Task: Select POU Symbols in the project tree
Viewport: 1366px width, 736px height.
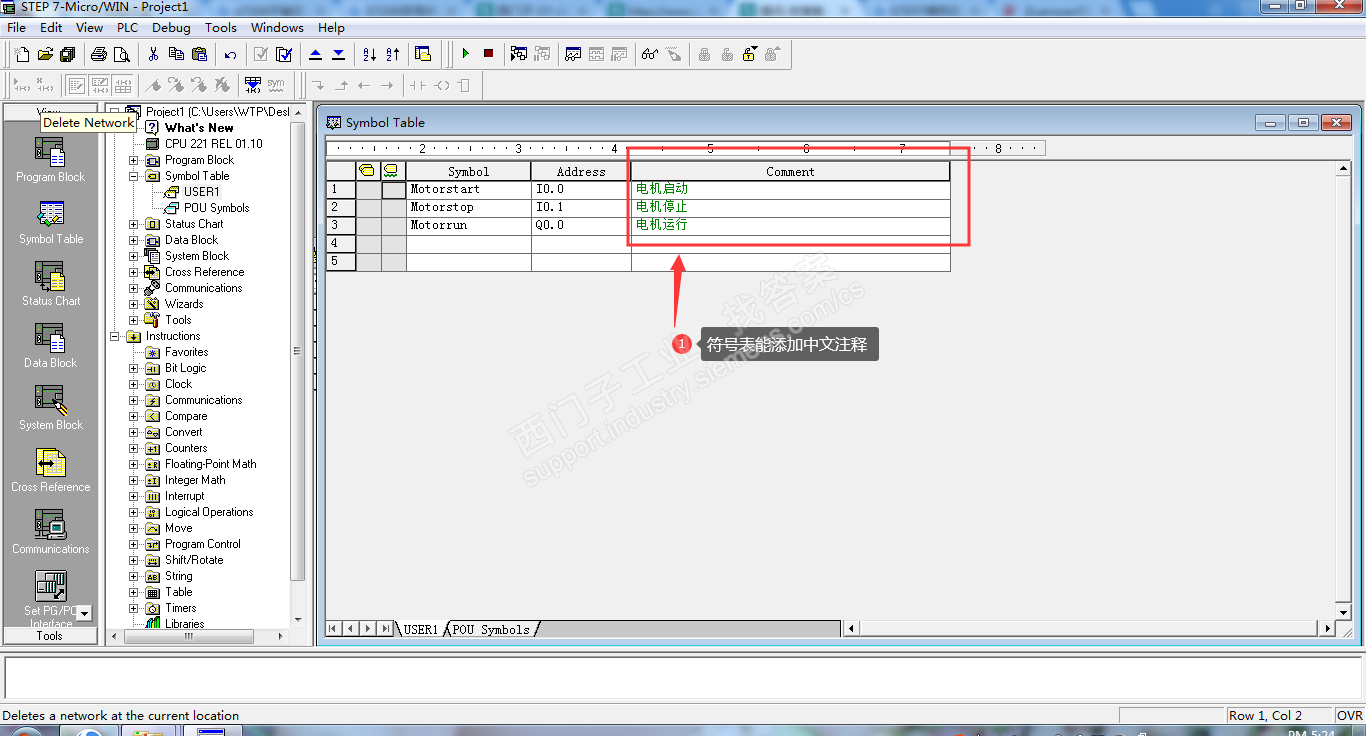Action: (216, 208)
